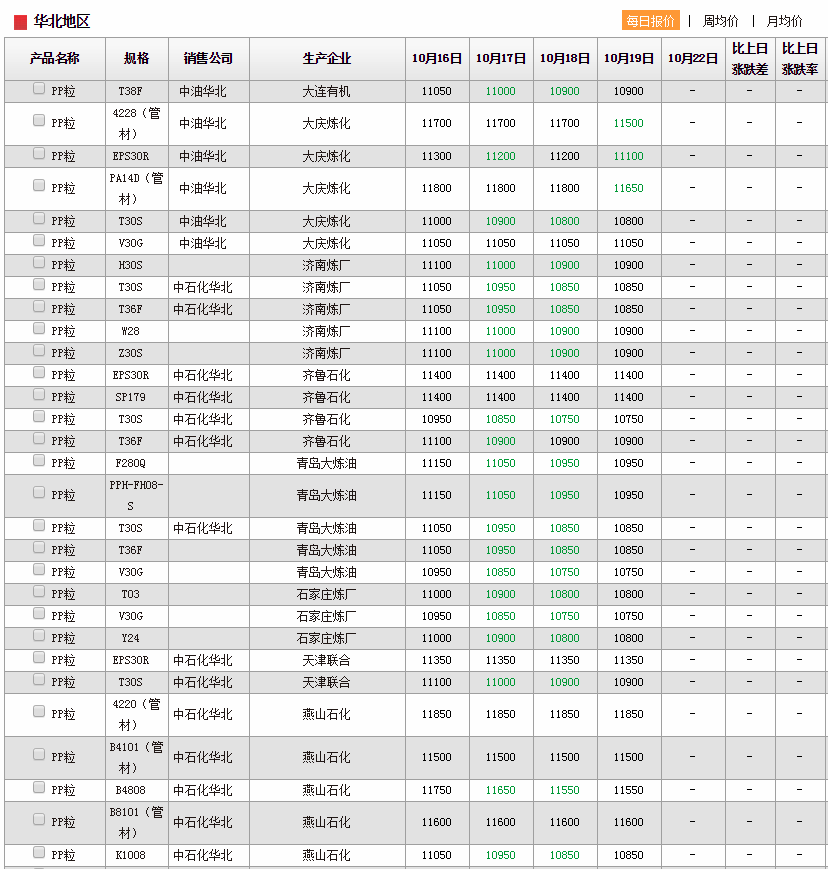Tick checkbox for T38F 大连有机 row
The width and height of the screenshot is (828, 869).
[39, 89]
